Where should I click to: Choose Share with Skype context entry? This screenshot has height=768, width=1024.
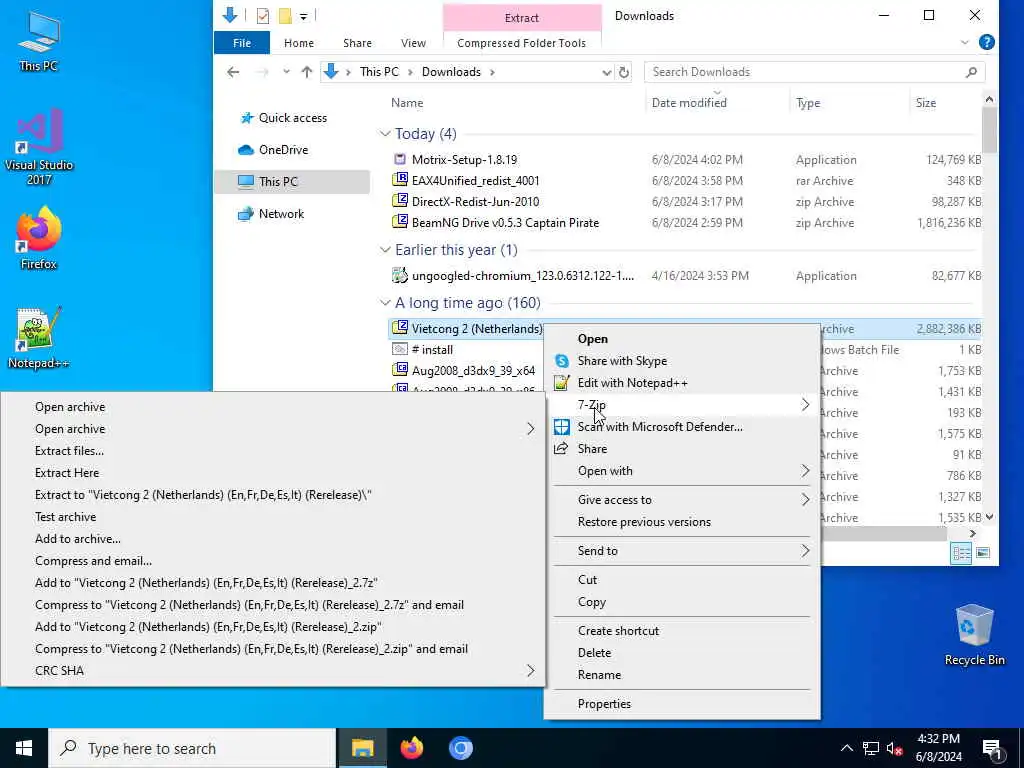682,360
